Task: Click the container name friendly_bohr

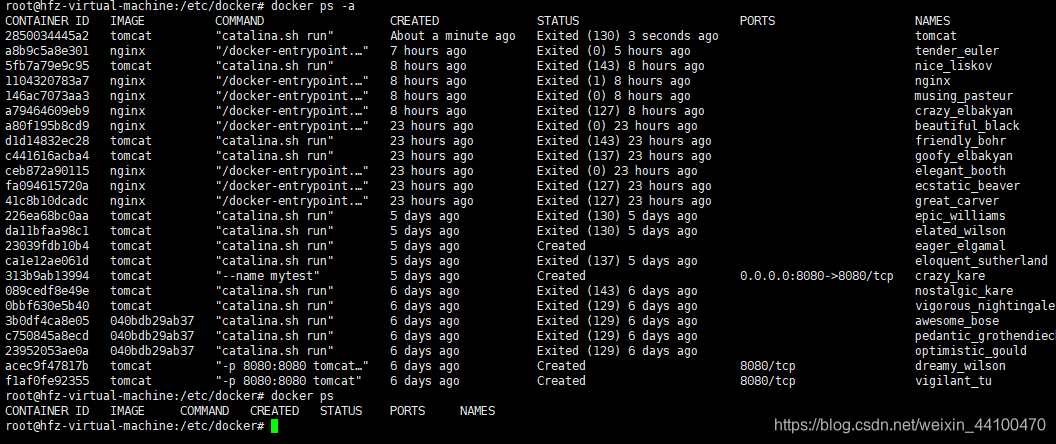Action: click(x=960, y=141)
